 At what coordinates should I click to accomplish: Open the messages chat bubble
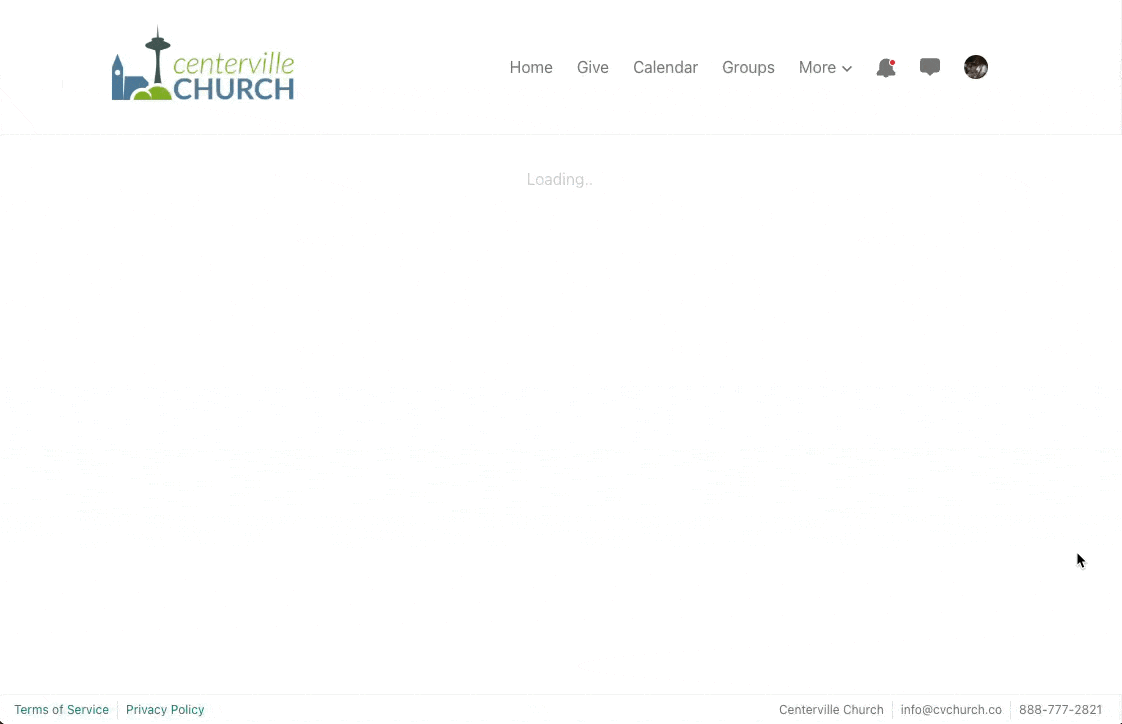tap(930, 67)
